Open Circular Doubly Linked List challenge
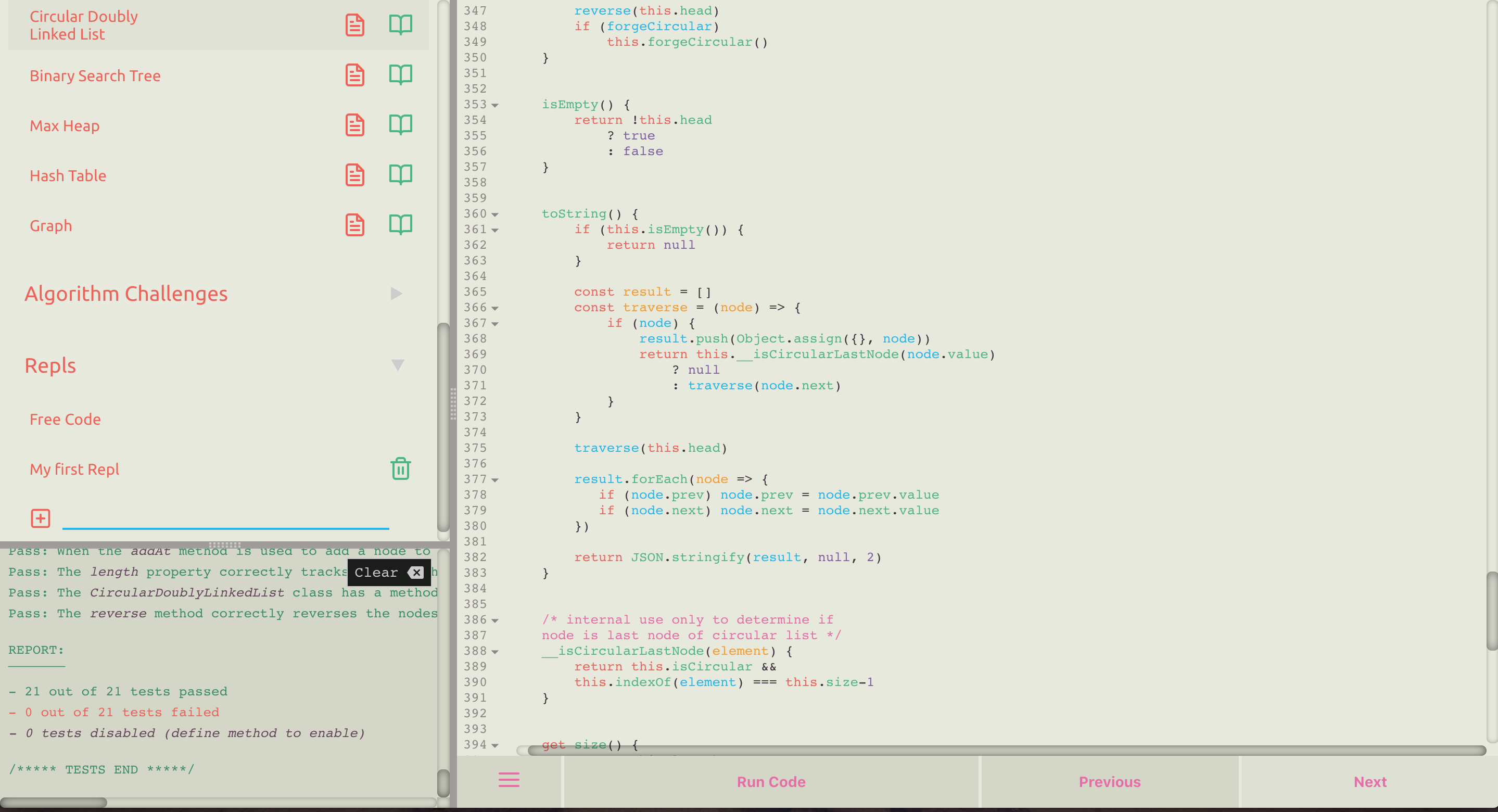The height and width of the screenshot is (812, 1498). point(84,25)
